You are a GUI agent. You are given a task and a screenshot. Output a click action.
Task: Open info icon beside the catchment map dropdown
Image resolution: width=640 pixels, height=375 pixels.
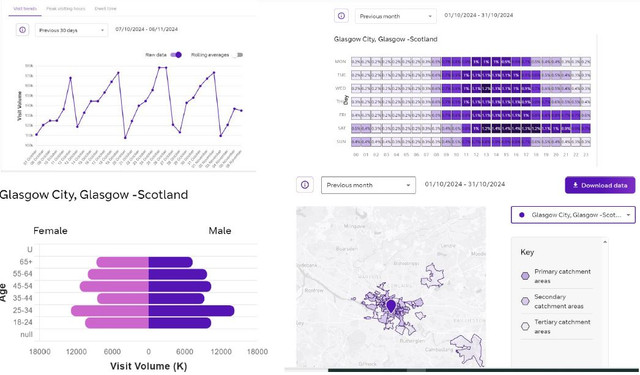(x=304, y=185)
